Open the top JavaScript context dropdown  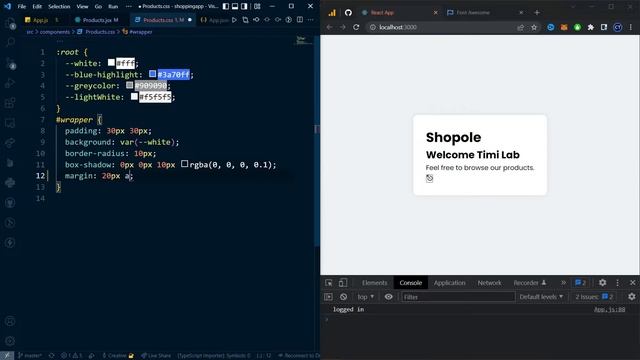(x=366, y=297)
